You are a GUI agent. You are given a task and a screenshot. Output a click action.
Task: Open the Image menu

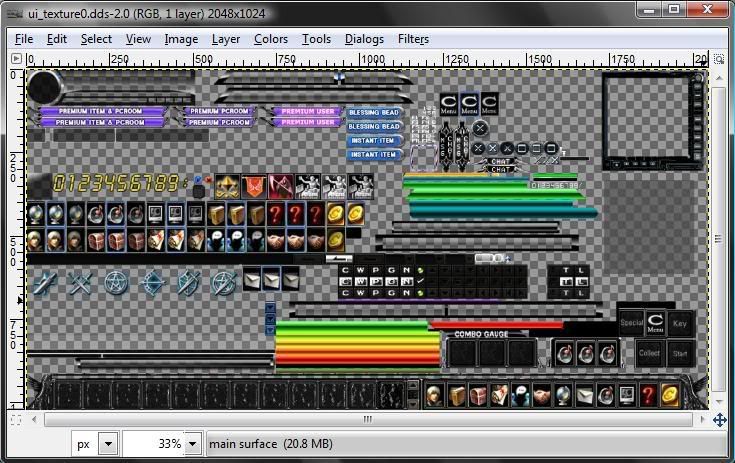181,39
